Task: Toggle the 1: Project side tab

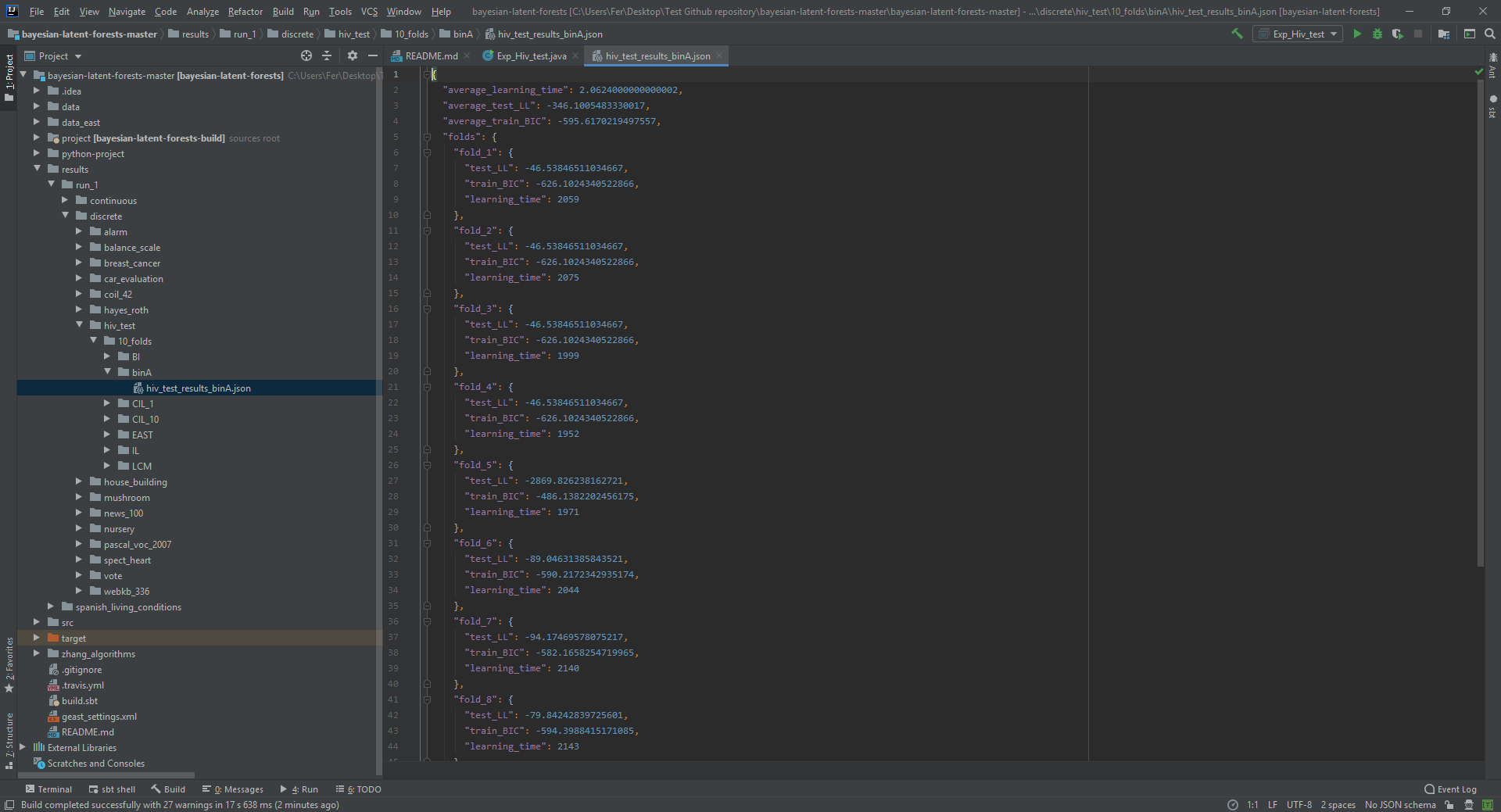Action: point(9,78)
